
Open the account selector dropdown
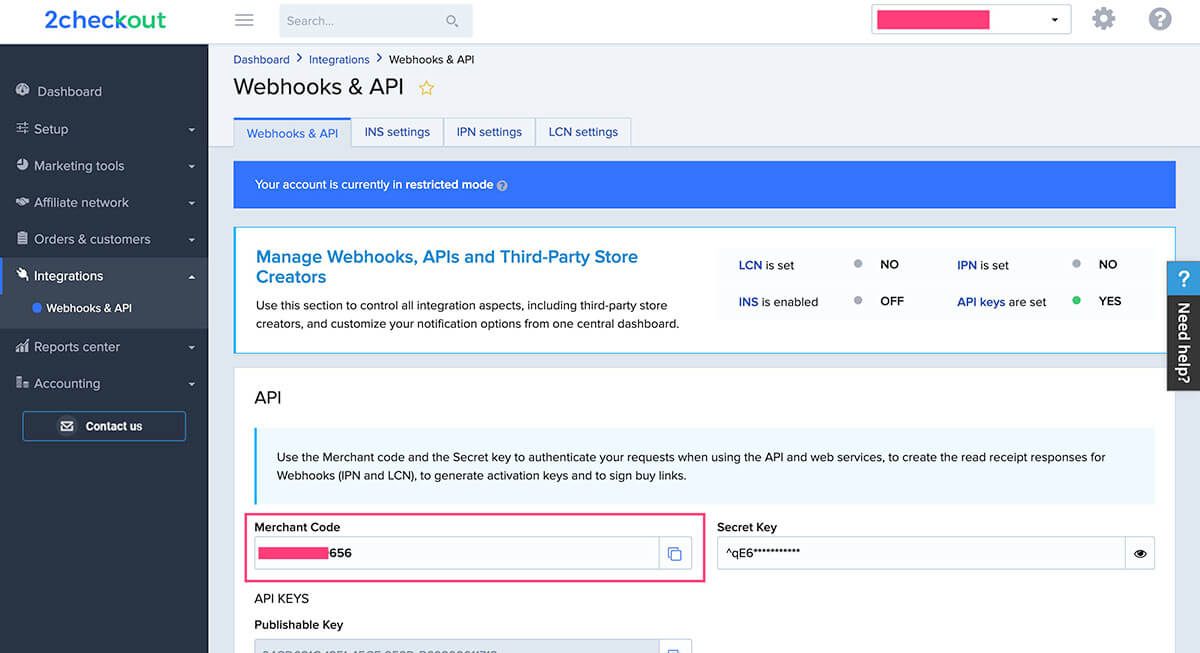[x=1055, y=18]
